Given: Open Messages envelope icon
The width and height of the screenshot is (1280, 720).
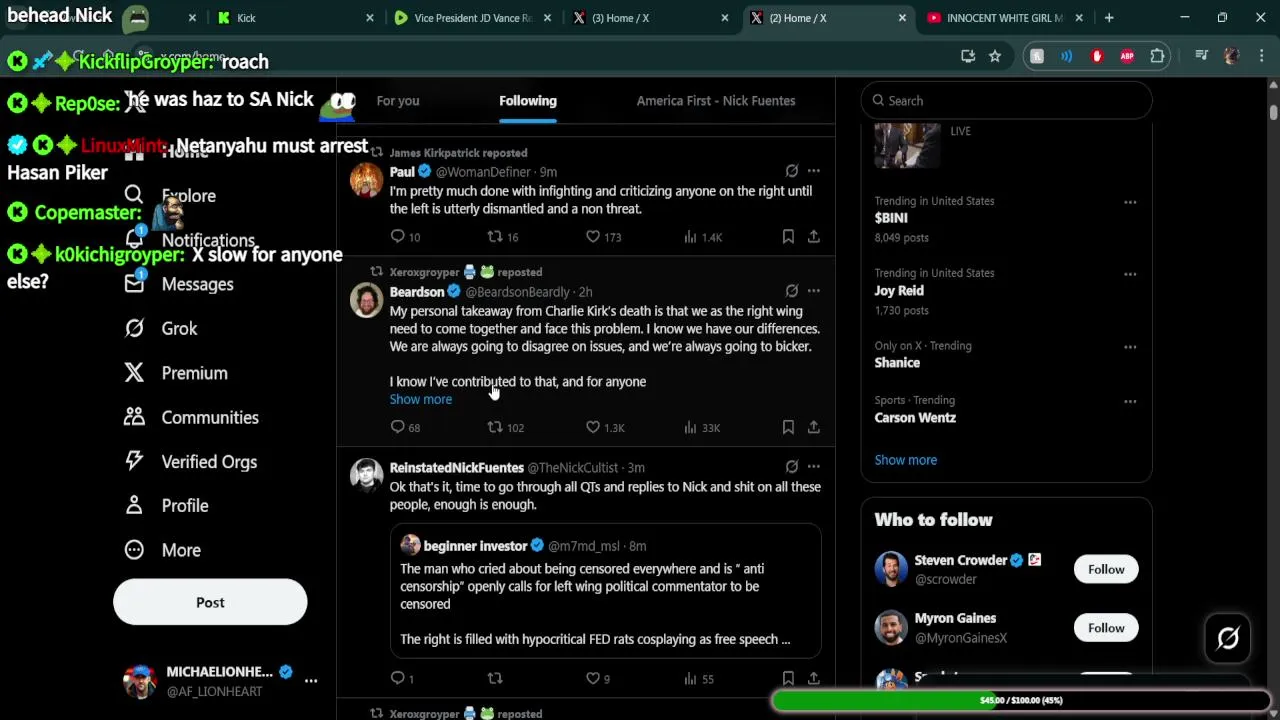Looking at the screenshot, I should 134,284.
